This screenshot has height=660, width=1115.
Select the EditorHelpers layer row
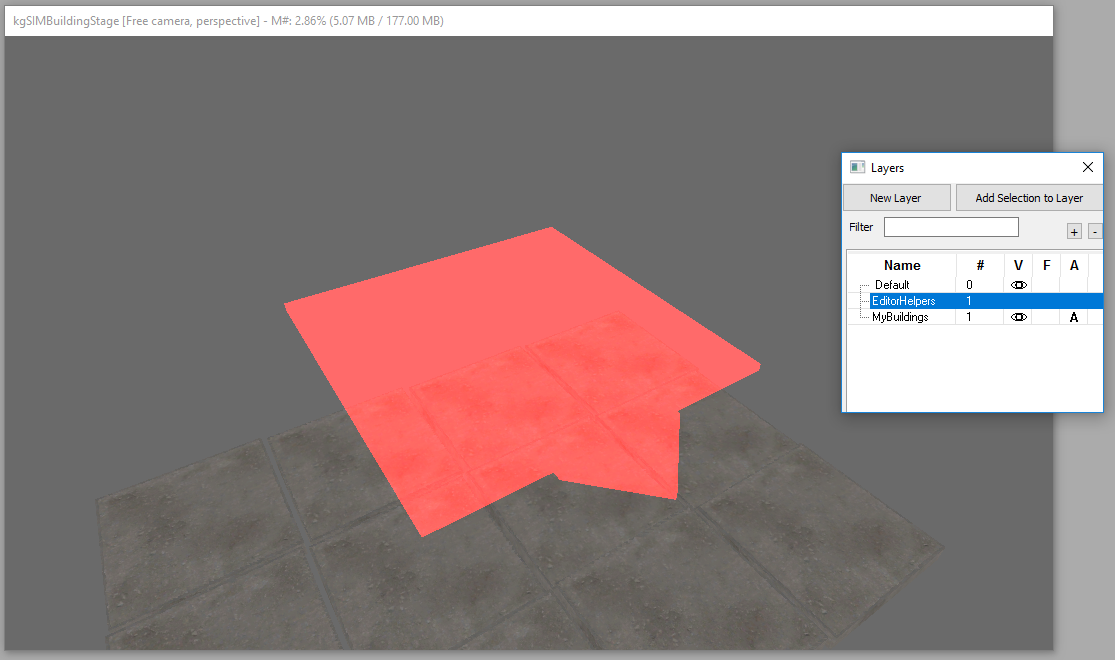coord(975,301)
